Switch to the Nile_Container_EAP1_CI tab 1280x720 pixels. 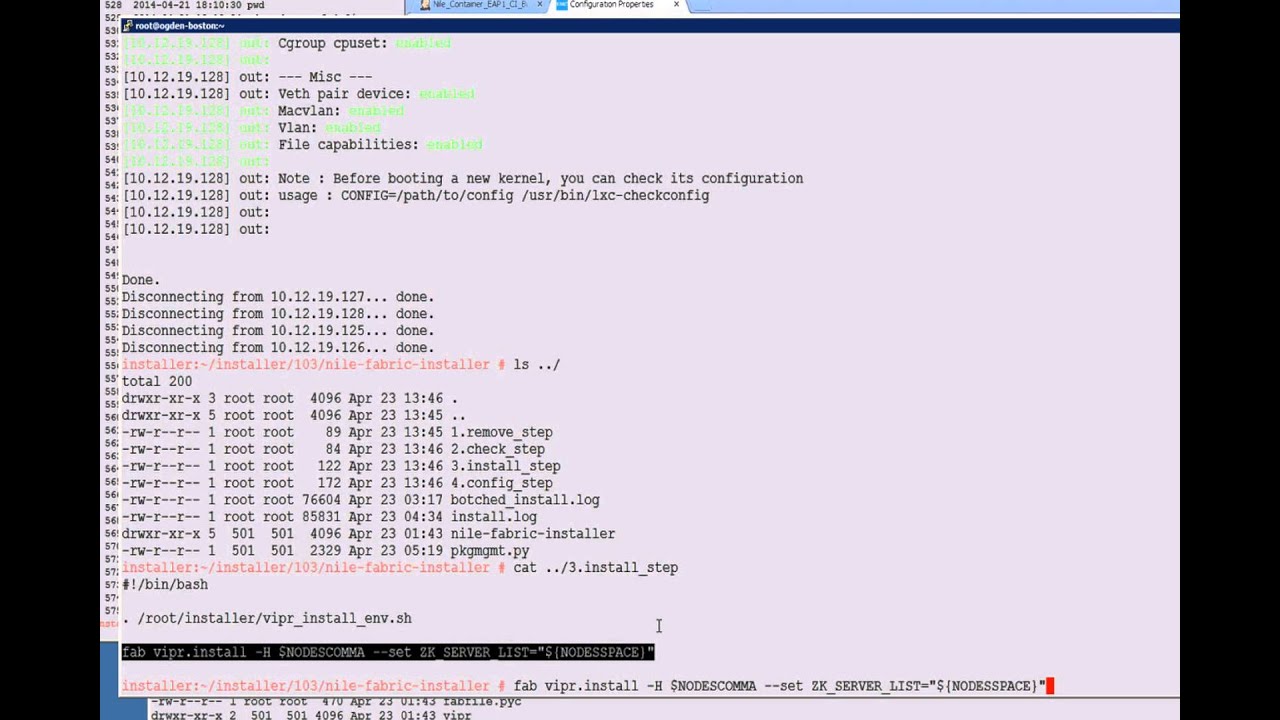click(x=478, y=5)
